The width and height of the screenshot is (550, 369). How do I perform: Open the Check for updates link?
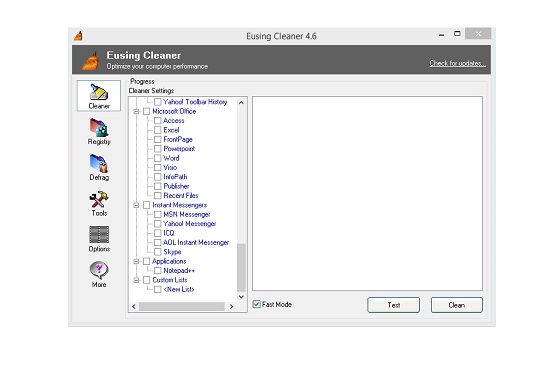pyautogui.click(x=458, y=63)
